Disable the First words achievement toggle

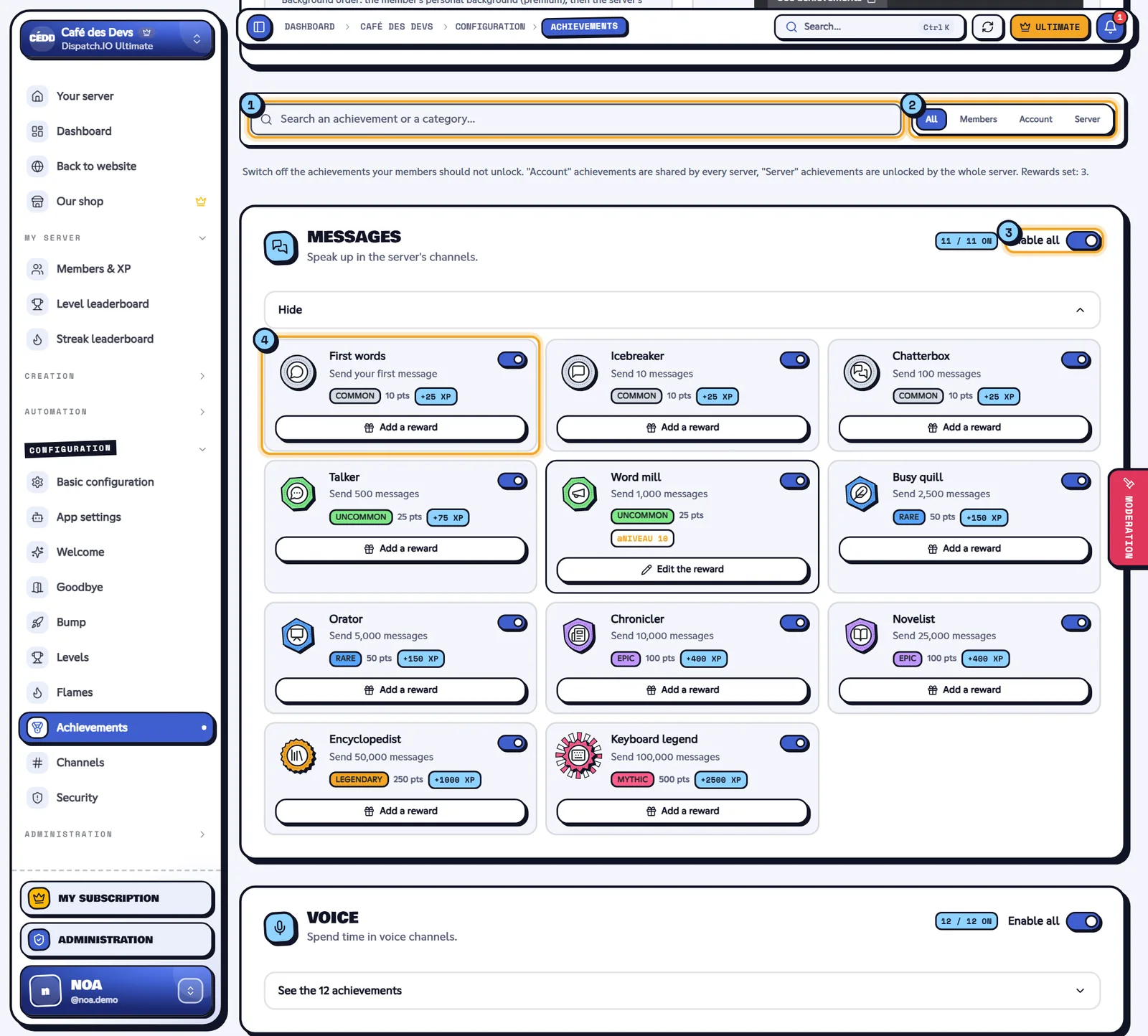(512, 360)
